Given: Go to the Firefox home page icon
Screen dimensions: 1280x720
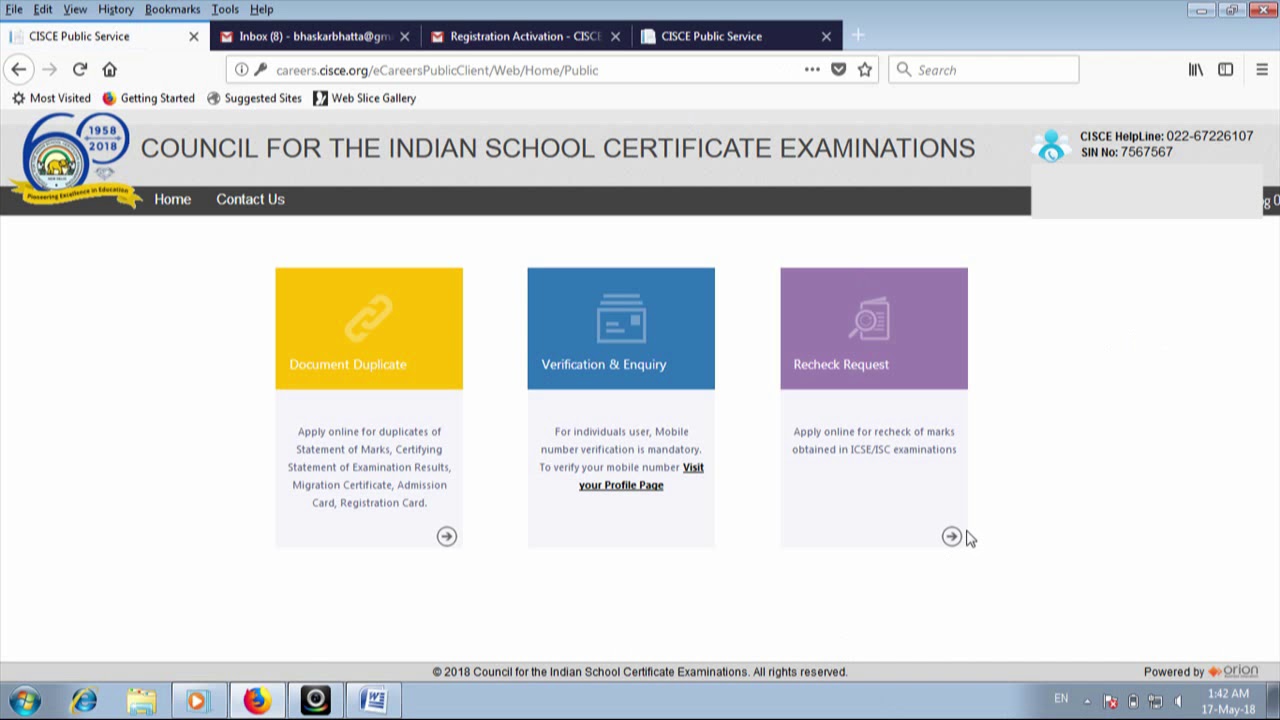Looking at the screenshot, I should pos(110,70).
